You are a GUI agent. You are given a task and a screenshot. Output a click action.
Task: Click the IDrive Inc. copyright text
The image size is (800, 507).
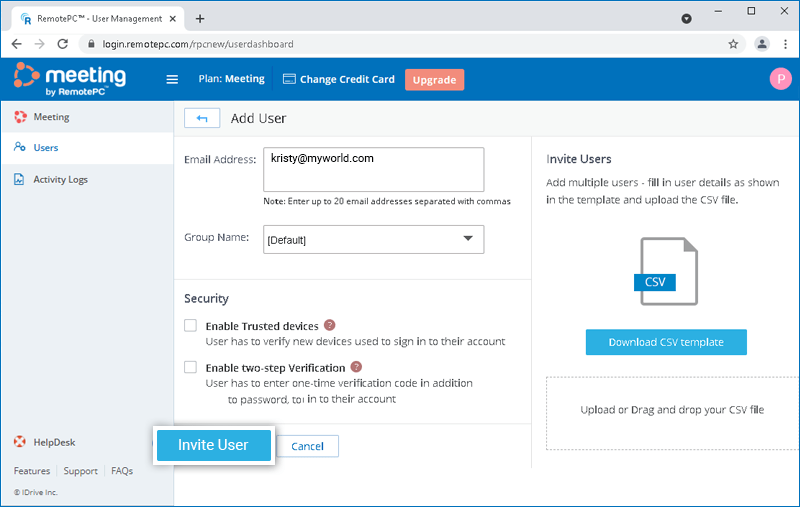point(36,492)
